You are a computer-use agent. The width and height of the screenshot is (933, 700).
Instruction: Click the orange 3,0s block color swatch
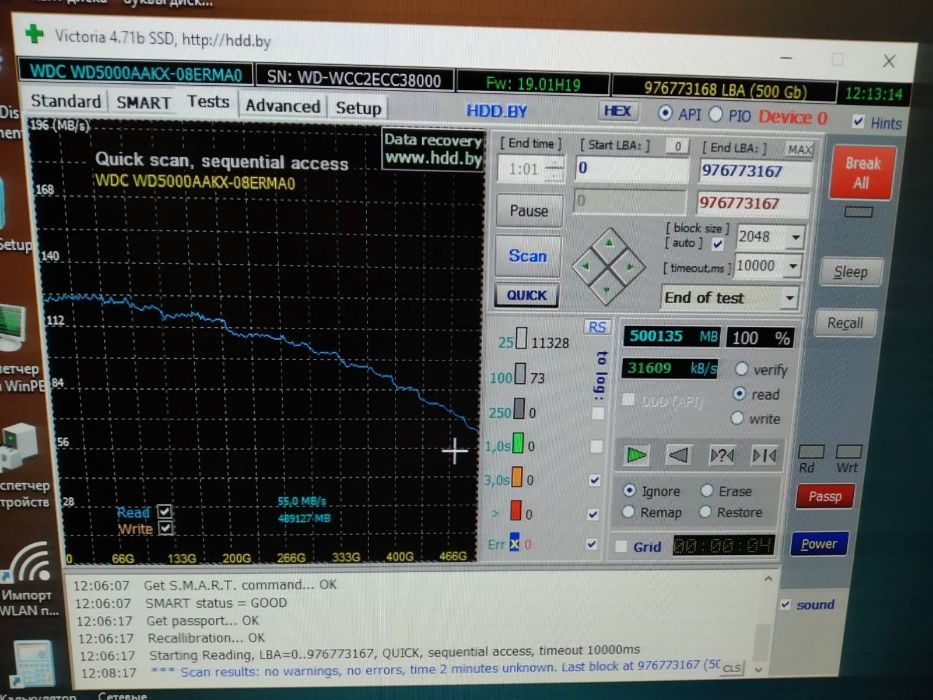click(516, 477)
